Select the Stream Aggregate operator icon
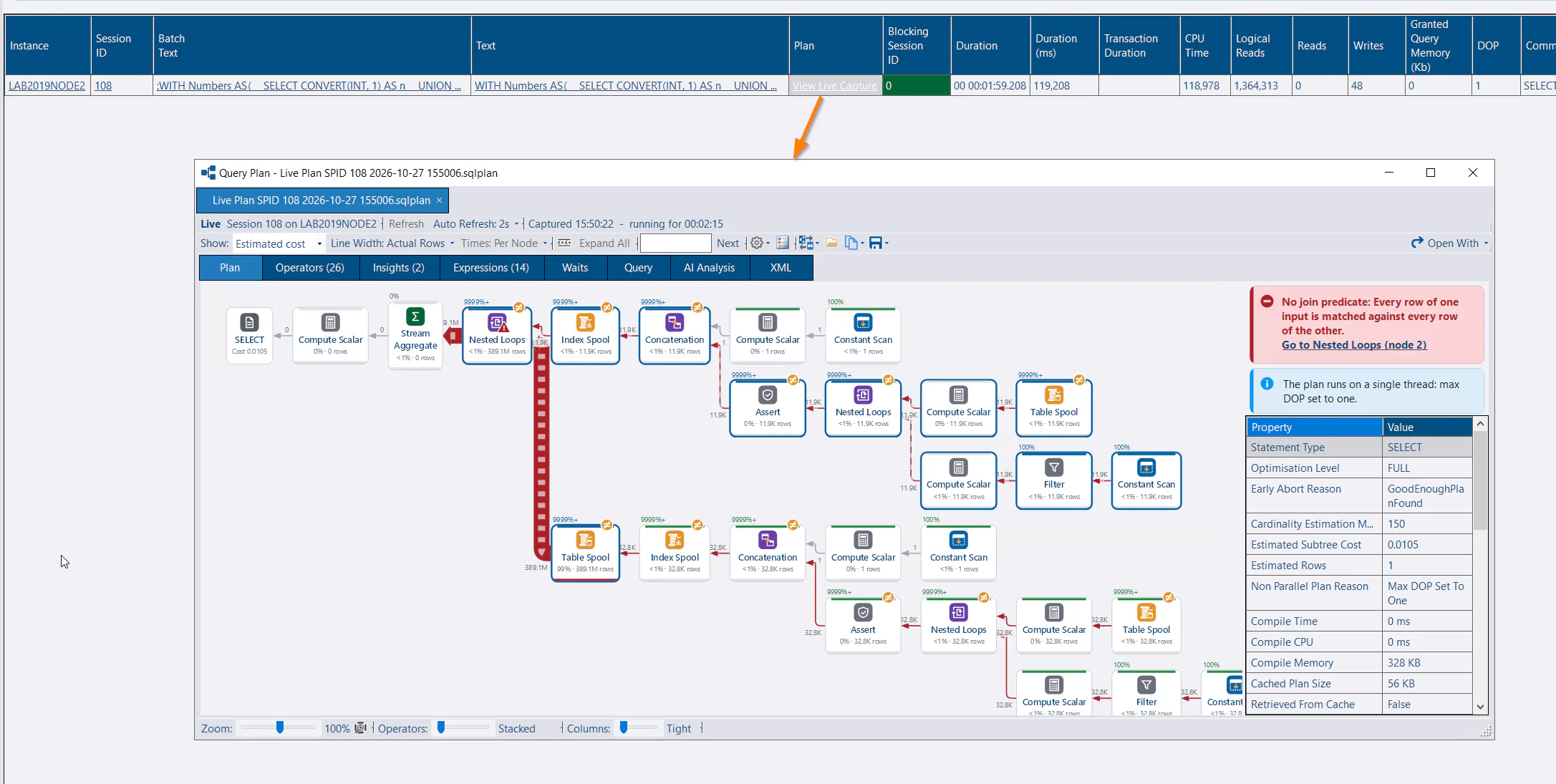Screen dimensions: 1556x784 click(415, 316)
